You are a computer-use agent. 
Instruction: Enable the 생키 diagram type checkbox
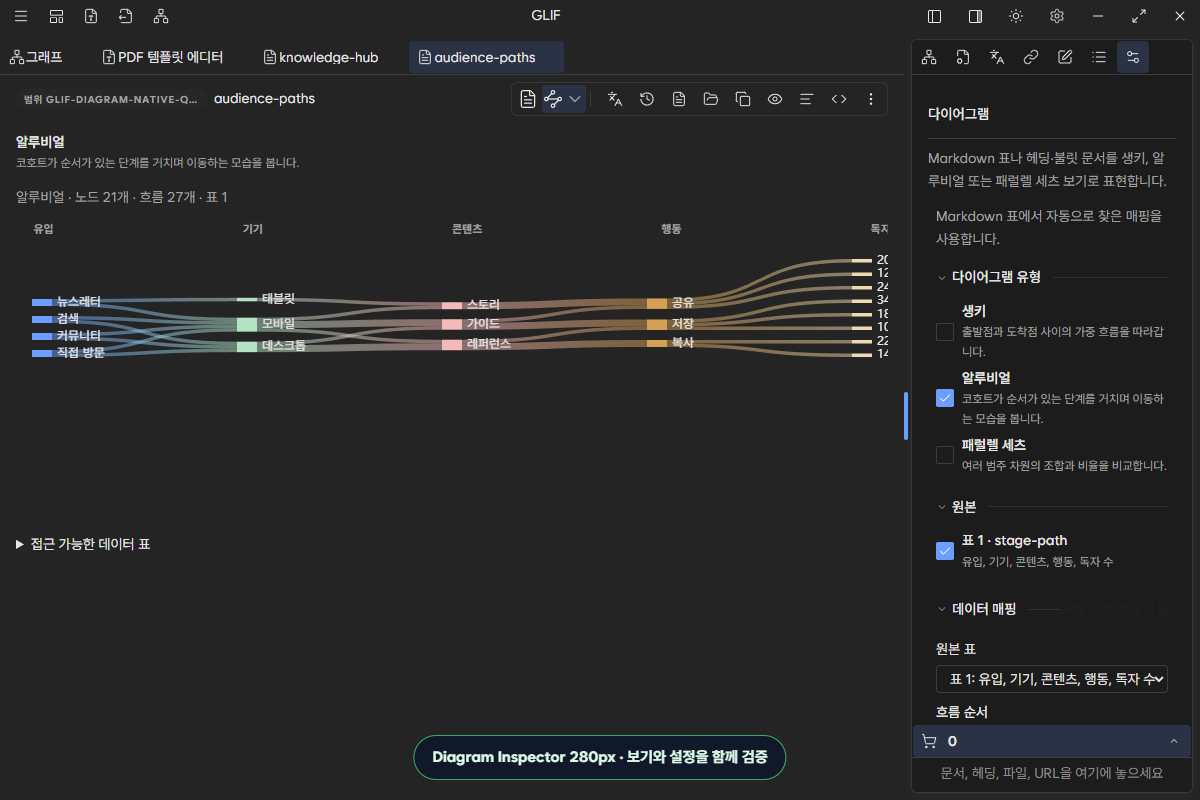tap(945, 332)
